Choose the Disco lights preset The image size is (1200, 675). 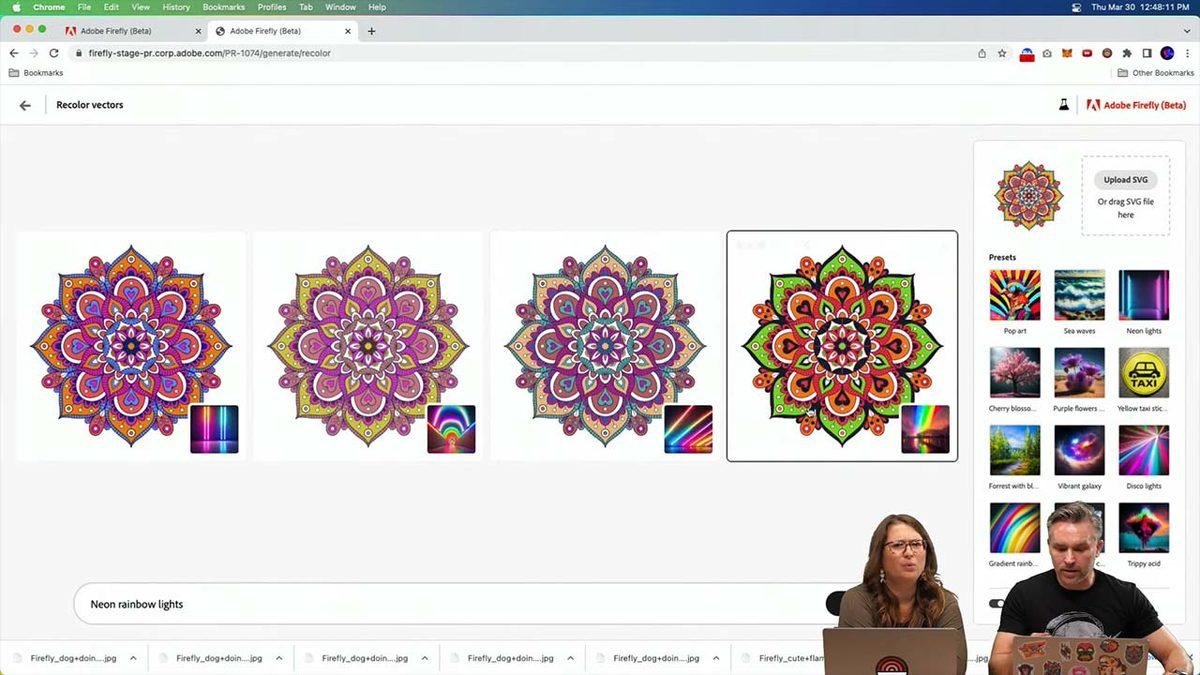coord(1144,451)
